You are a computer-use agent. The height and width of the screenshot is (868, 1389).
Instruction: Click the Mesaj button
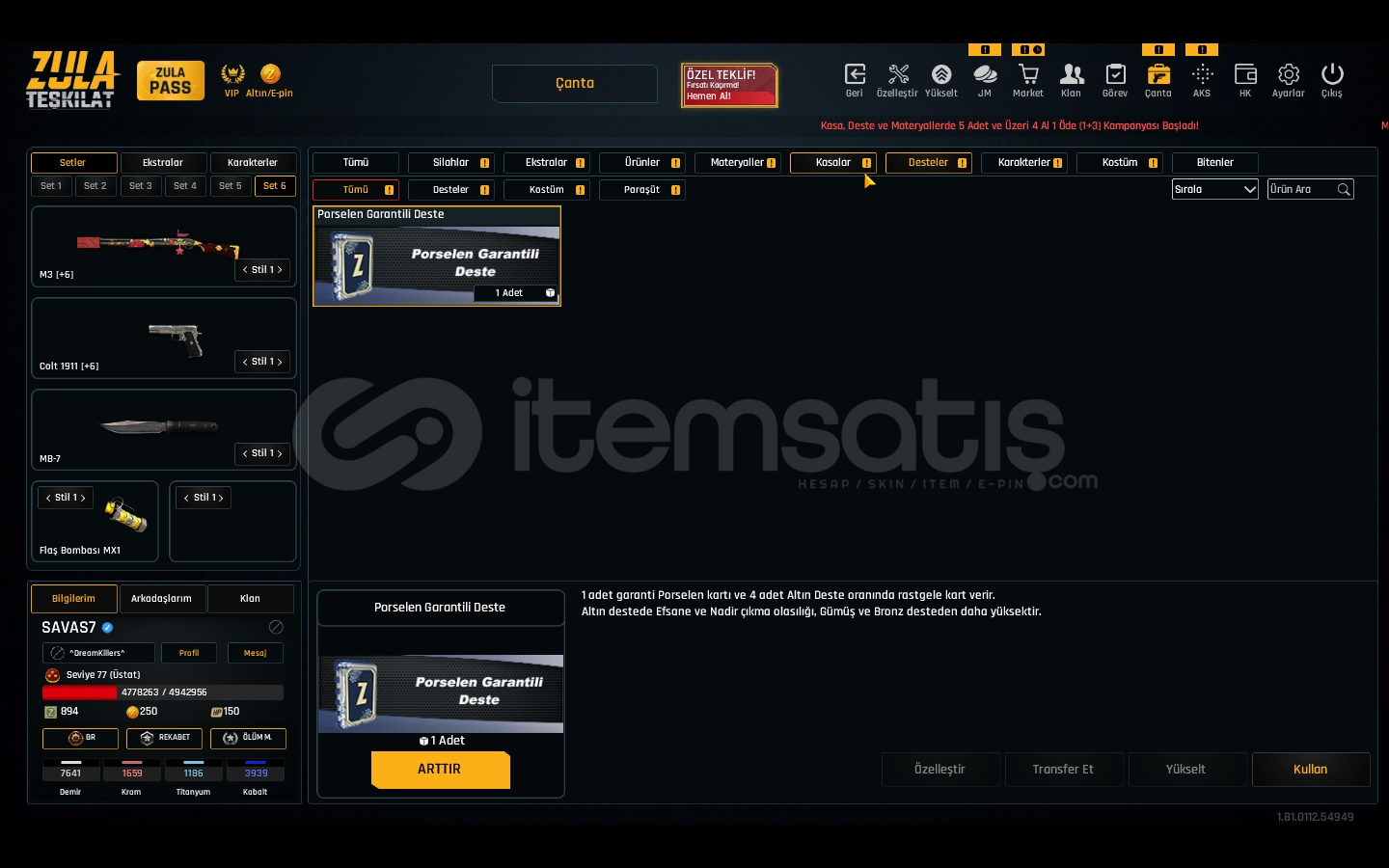pyautogui.click(x=256, y=653)
